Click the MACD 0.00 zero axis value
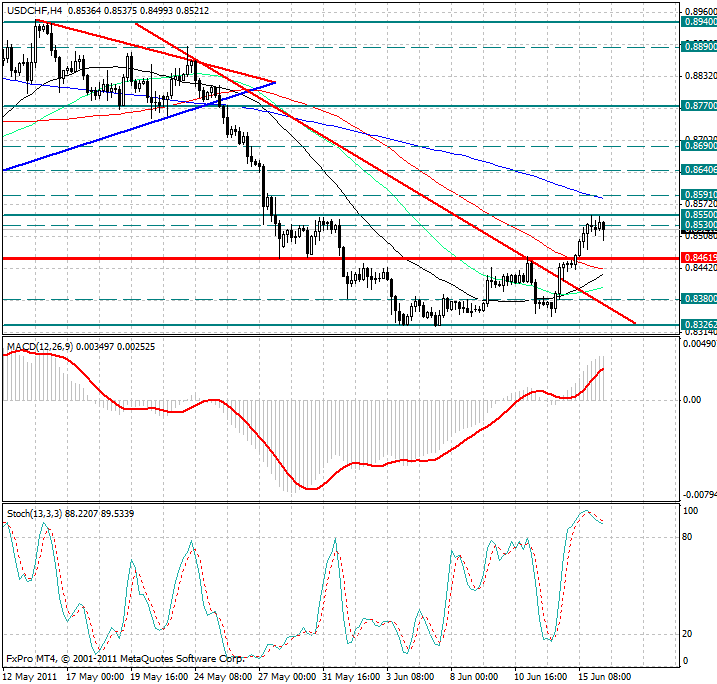This screenshot has height=684, width=717. (692, 400)
